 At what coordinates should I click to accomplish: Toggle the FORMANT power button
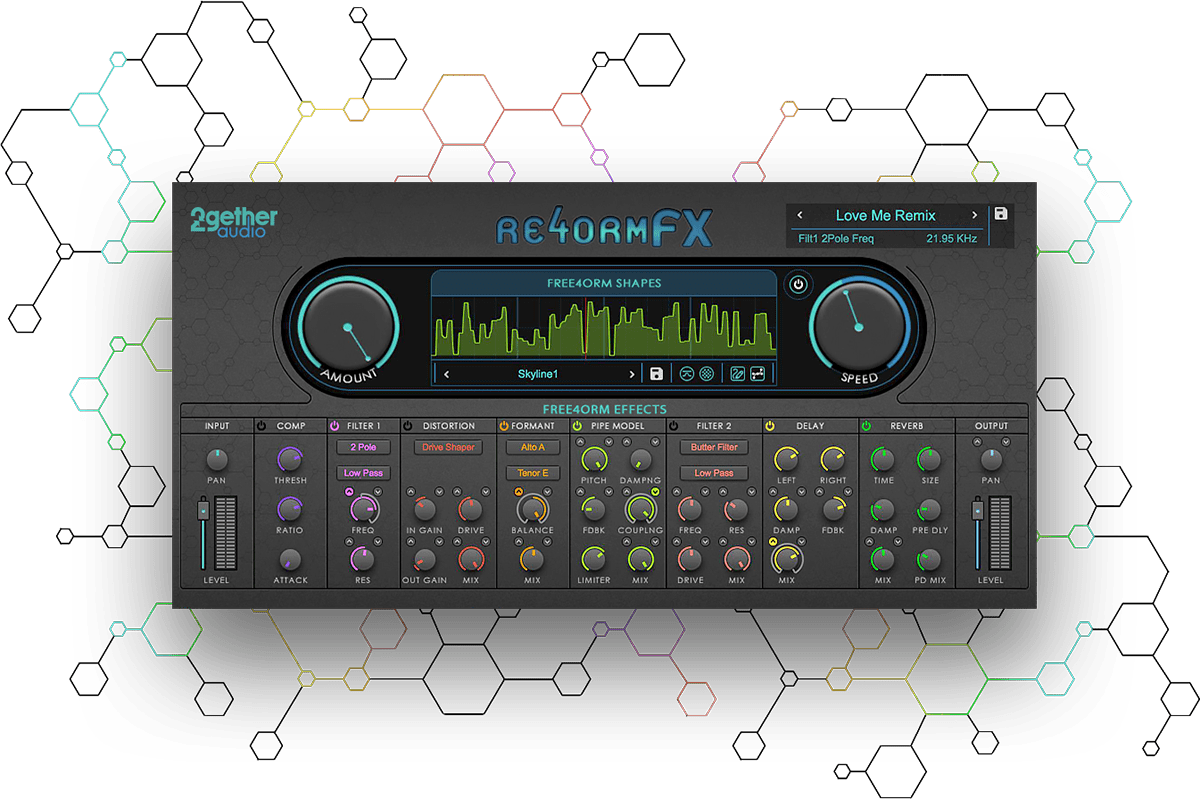tap(504, 426)
